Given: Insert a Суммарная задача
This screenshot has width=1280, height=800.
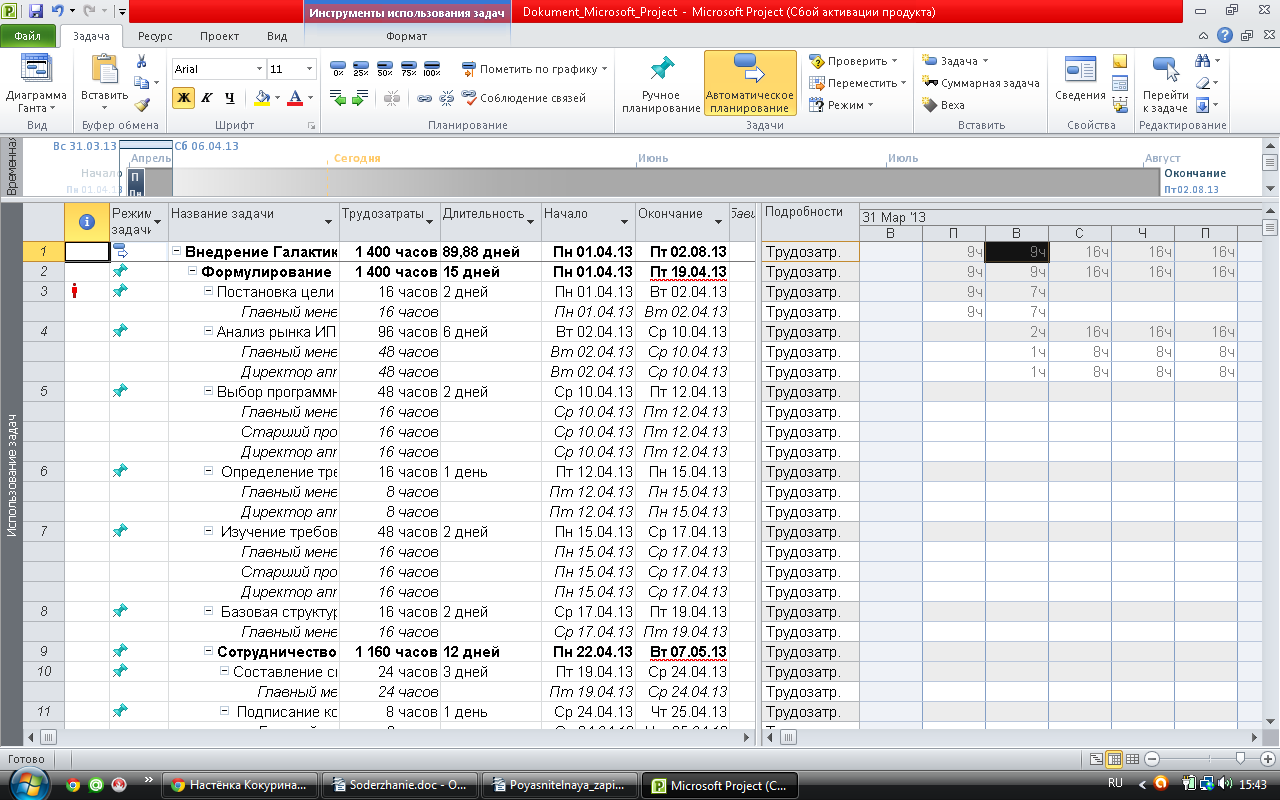Looking at the screenshot, I should click(x=981, y=83).
